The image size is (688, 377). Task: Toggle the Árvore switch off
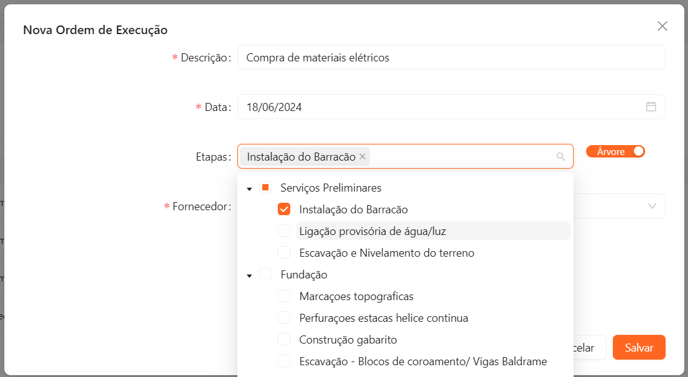615,151
